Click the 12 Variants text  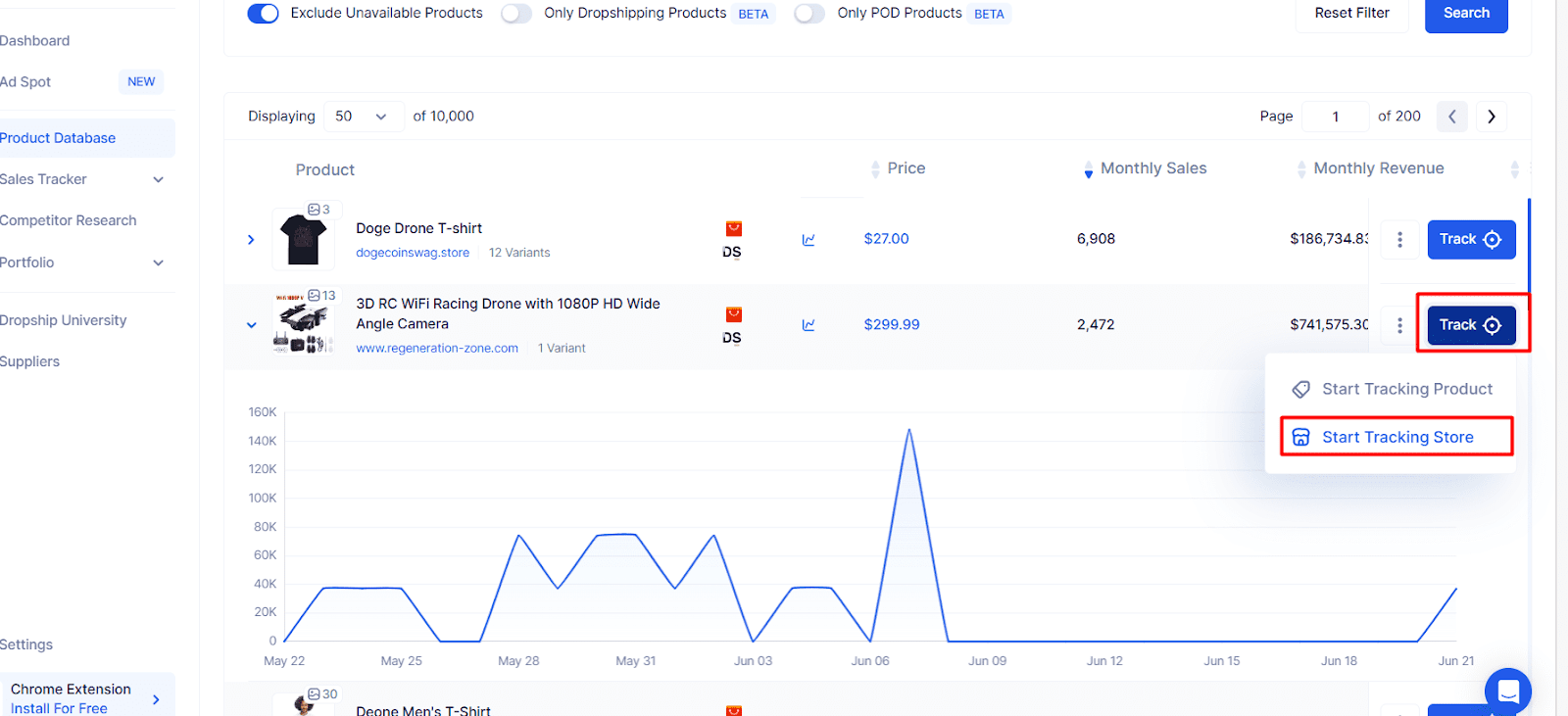point(519,253)
